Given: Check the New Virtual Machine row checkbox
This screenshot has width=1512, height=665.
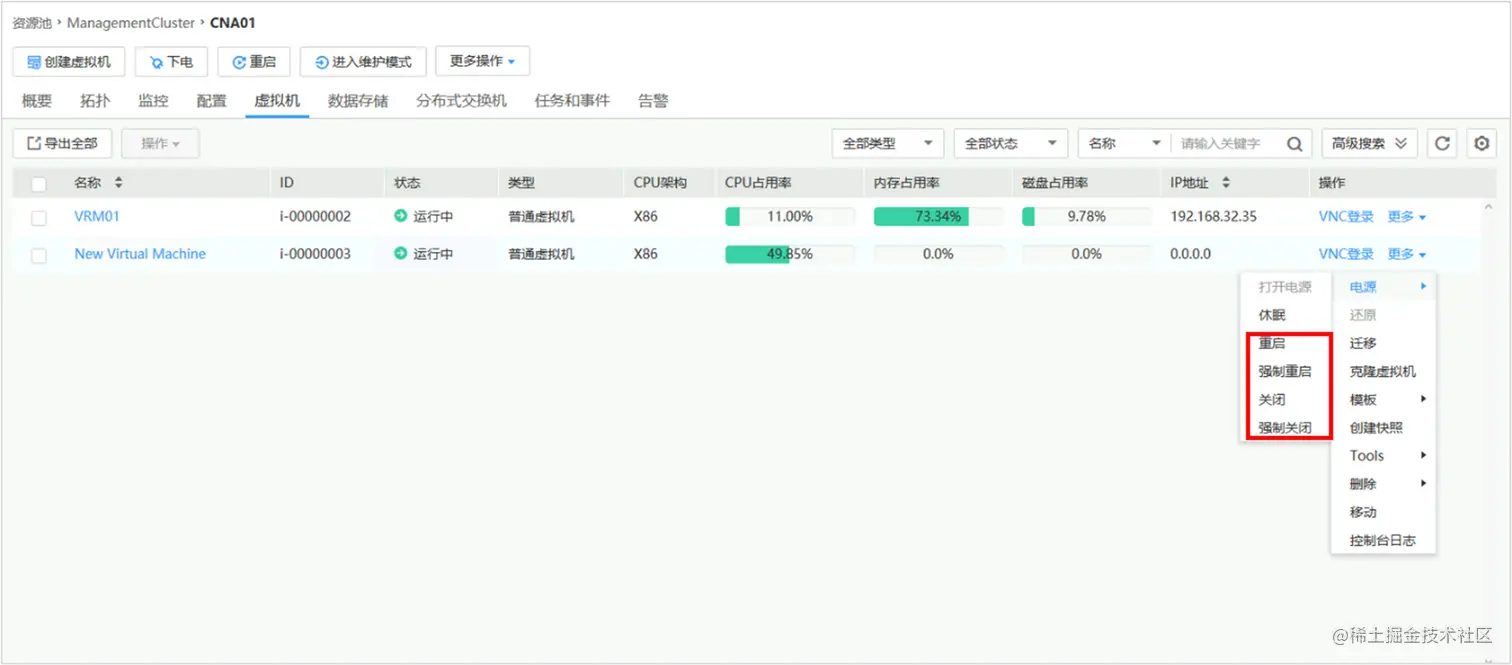Looking at the screenshot, I should click(39, 255).
